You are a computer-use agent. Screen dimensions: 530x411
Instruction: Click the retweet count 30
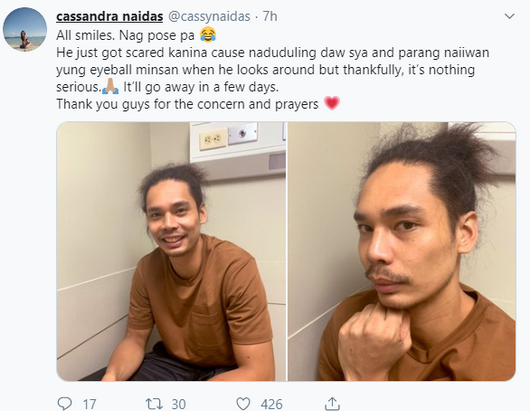(x=178, y=404)
